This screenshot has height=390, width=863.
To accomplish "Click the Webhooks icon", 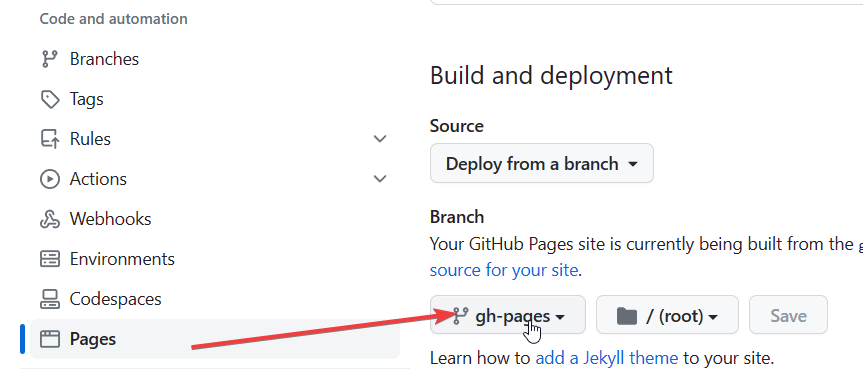I will coord(50,219).
